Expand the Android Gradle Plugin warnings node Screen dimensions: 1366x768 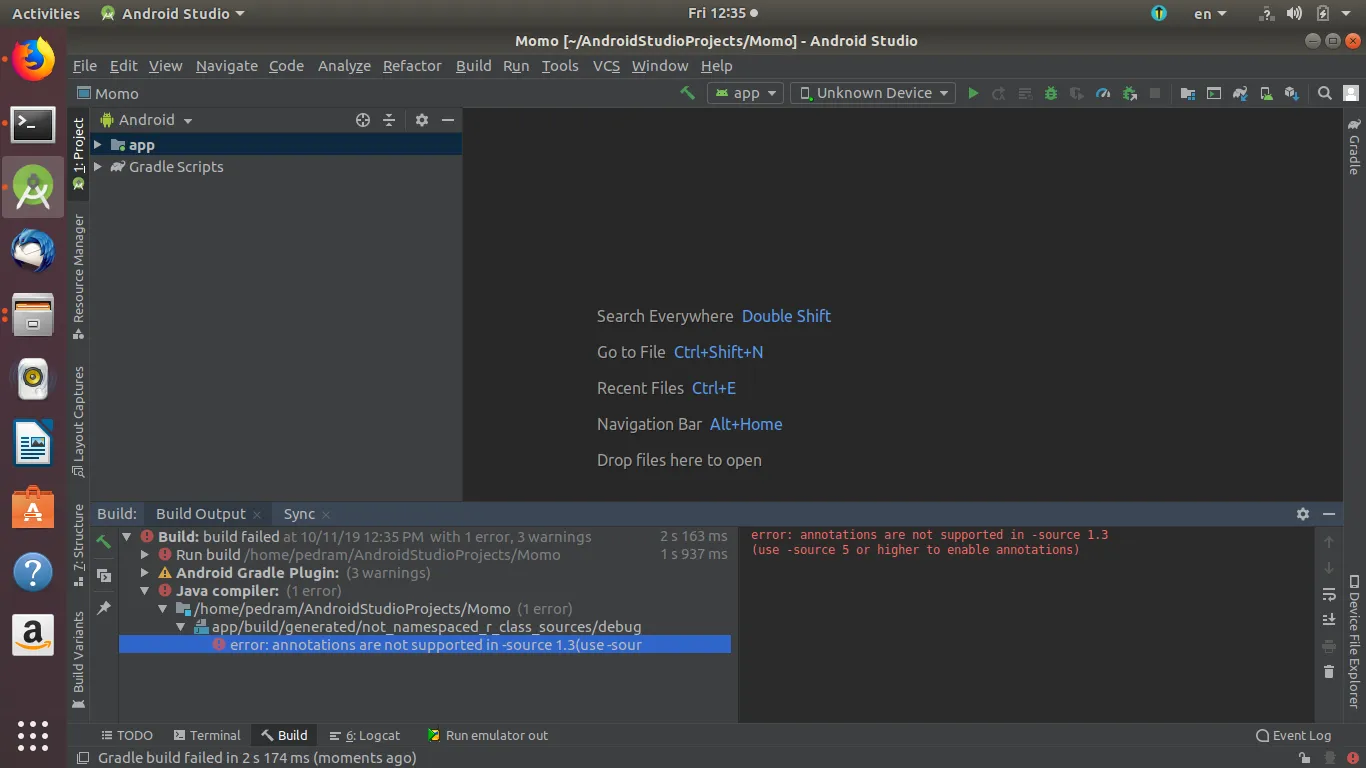click(x=145, y=573)
